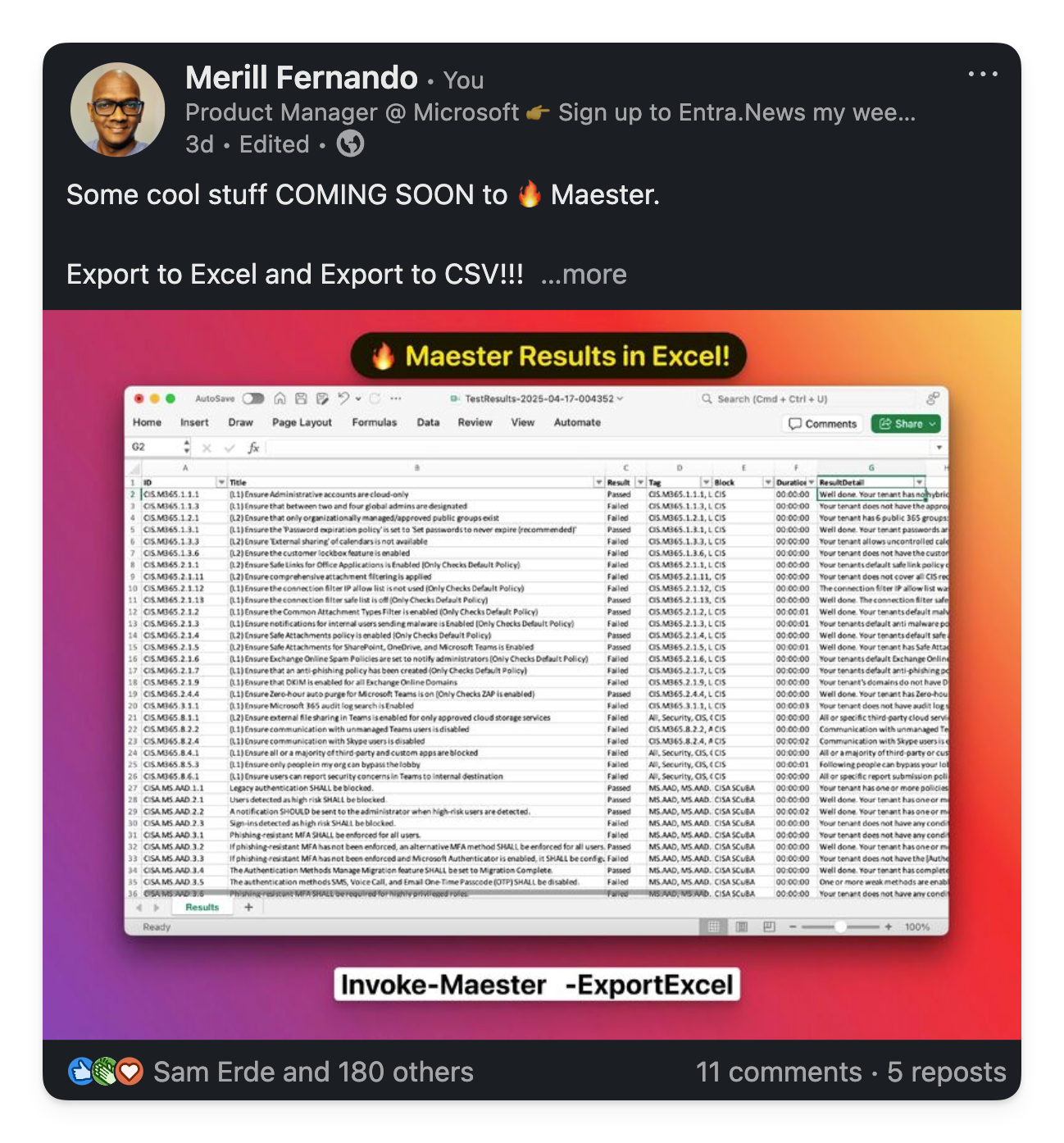This screenshot has width=1064, height=1143.
Task: Toggle the AutoSave switch in Excel
Action: click(x=253, y=398)
